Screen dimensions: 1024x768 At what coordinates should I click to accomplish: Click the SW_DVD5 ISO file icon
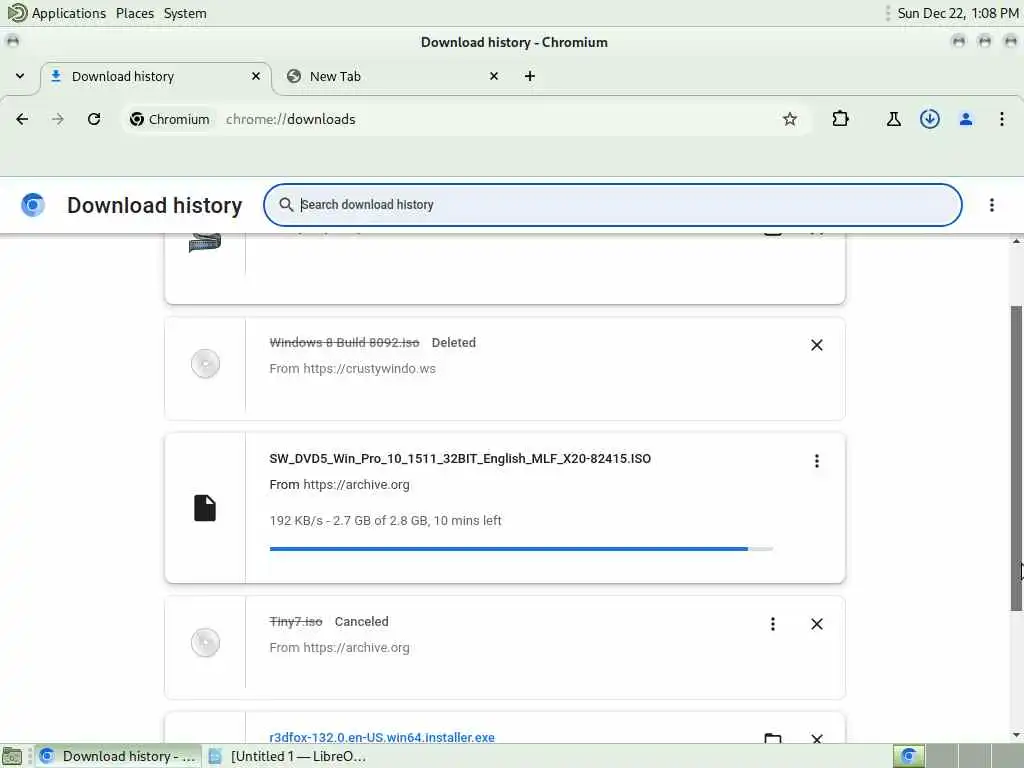point(205,508)
